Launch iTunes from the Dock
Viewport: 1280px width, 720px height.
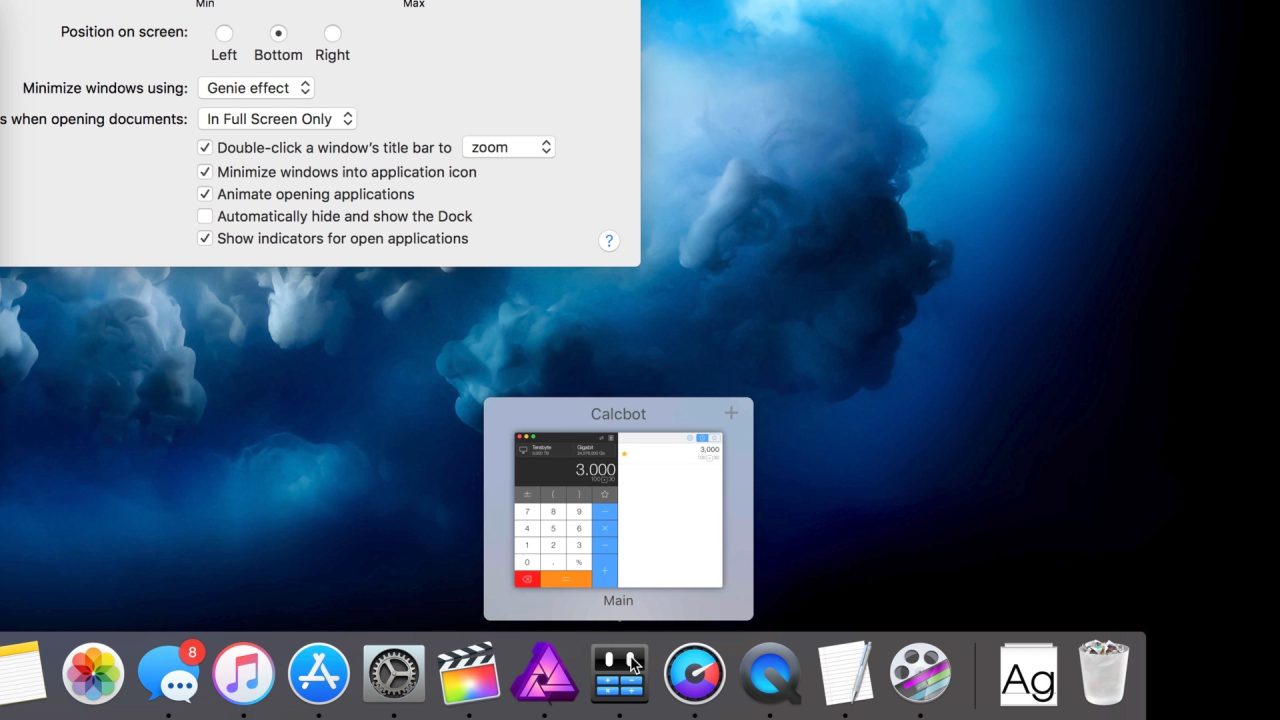[x=243, y=673]
